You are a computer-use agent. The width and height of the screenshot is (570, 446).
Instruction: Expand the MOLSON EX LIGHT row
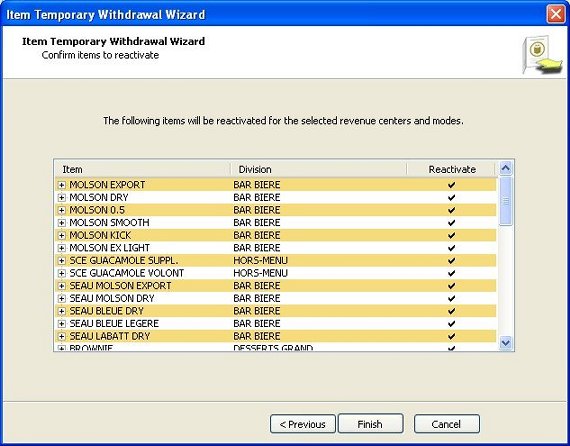[61, 248]
